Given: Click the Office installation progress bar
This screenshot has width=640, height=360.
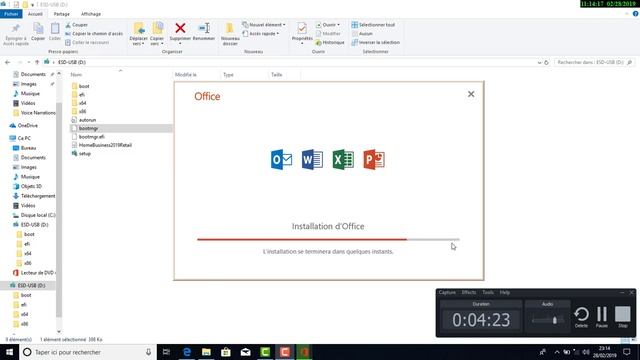Looking at the screenshot, I should pos(328,240).
